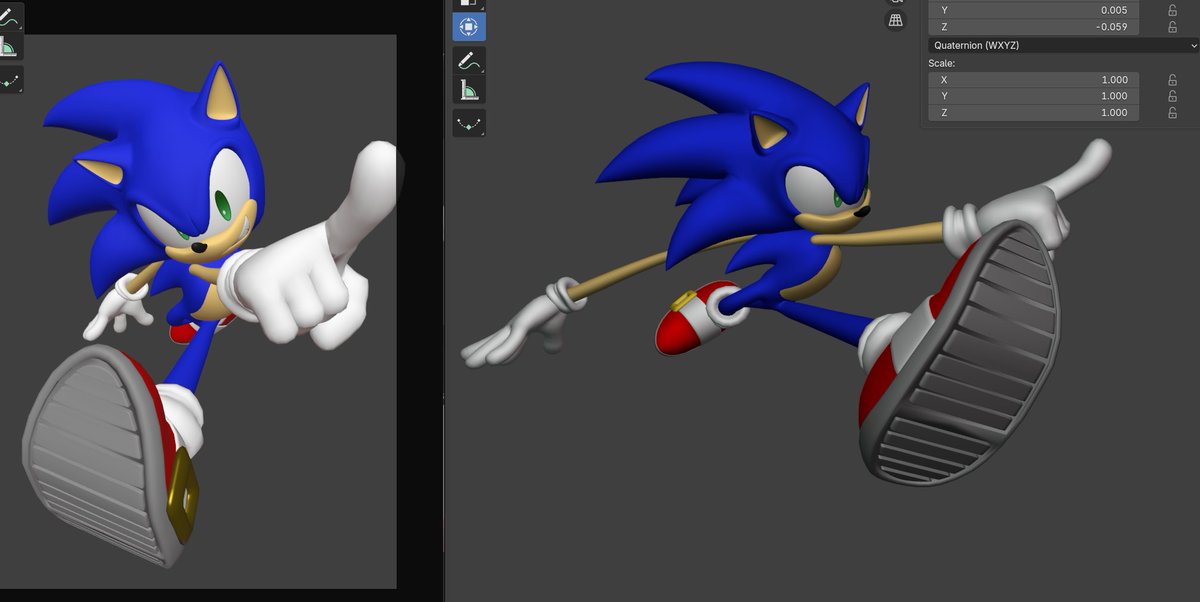Toggle lock on the -0.059 Z value
Image resolution: width=1200 pixels, height=602 pixels.
pos(1172,27)
